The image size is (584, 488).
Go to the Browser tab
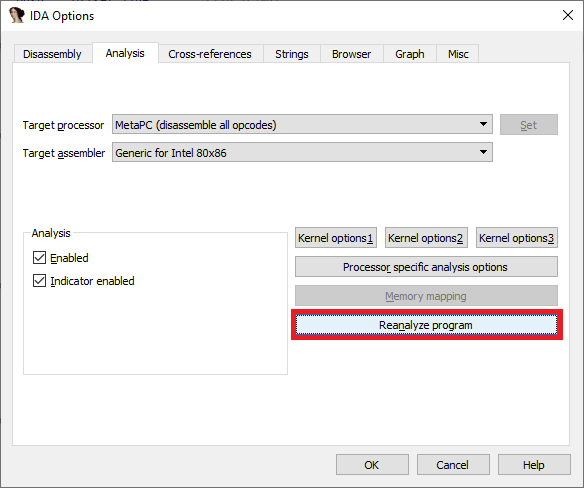[351, 54]
